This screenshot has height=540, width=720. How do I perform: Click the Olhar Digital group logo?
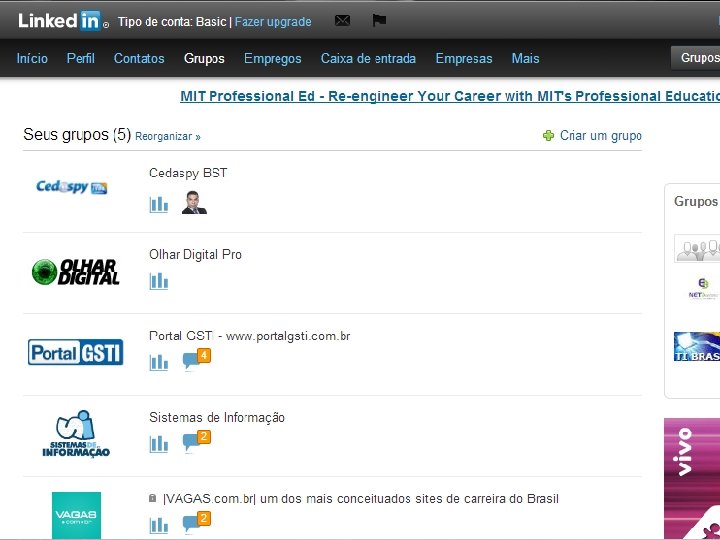point(76,271)
